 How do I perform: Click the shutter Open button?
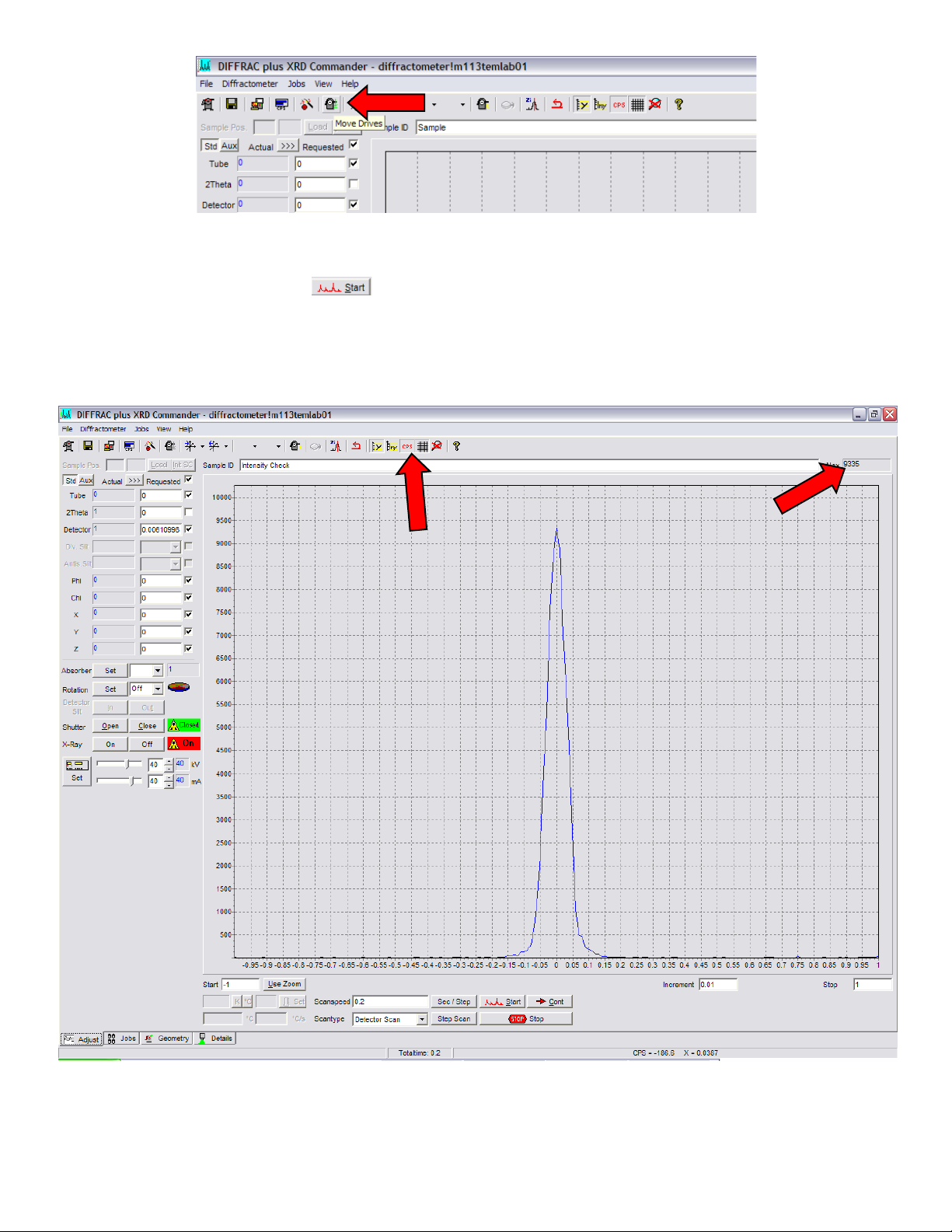coord(110,726)
